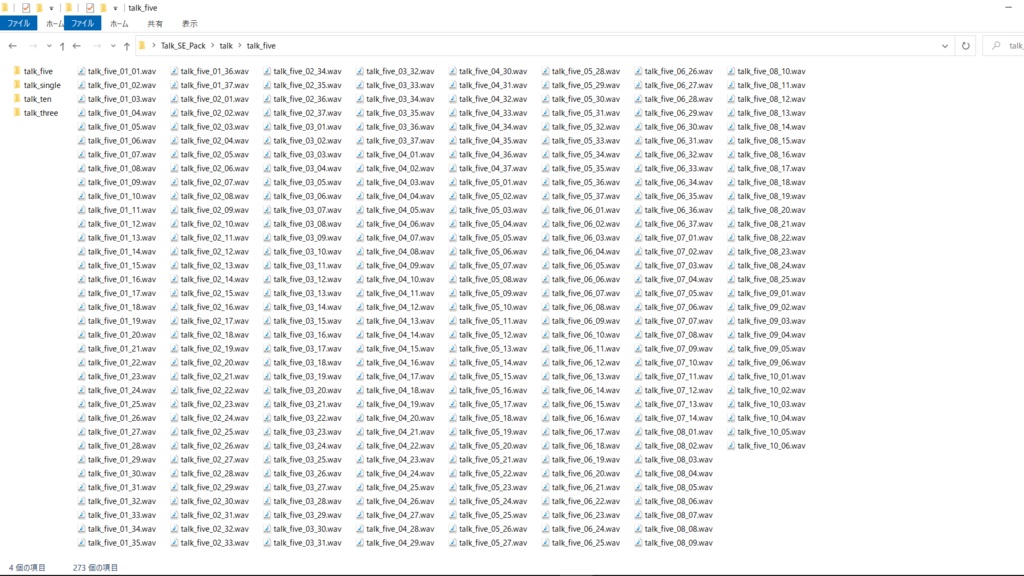The width and height of the screenshot is (1024, 576).
Task: Switch to the 共有 ribbon tab
Action: click(x=155, y=24)
